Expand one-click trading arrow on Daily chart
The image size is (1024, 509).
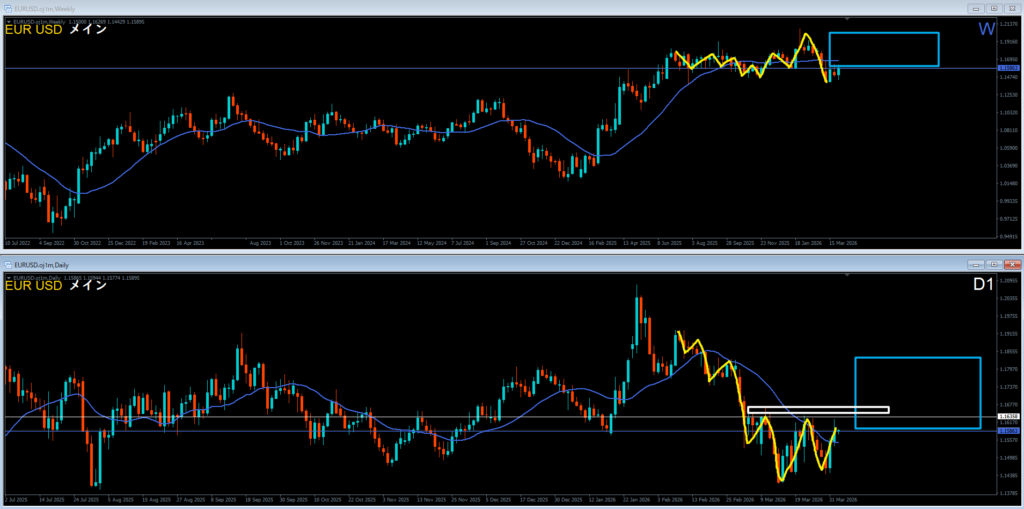tap(9, 276)
